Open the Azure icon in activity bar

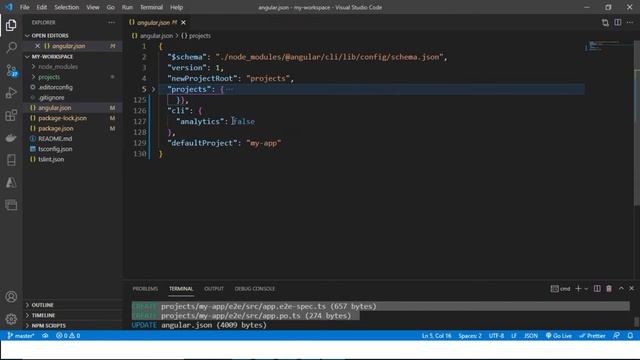click(x=11, y=182)
